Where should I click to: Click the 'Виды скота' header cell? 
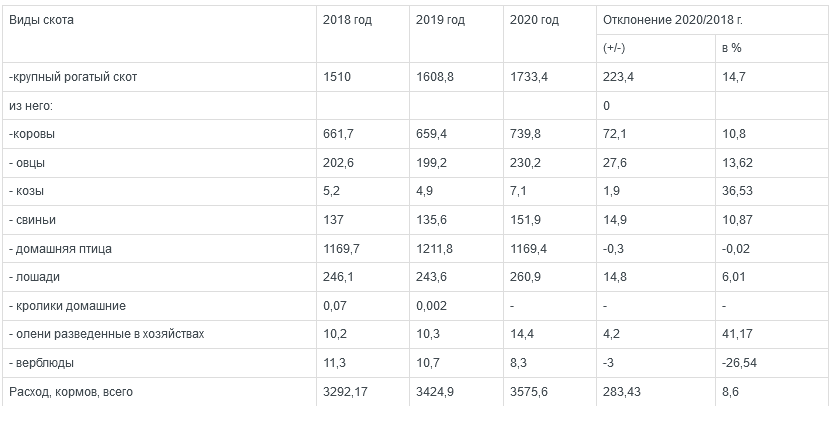point(41,20)
